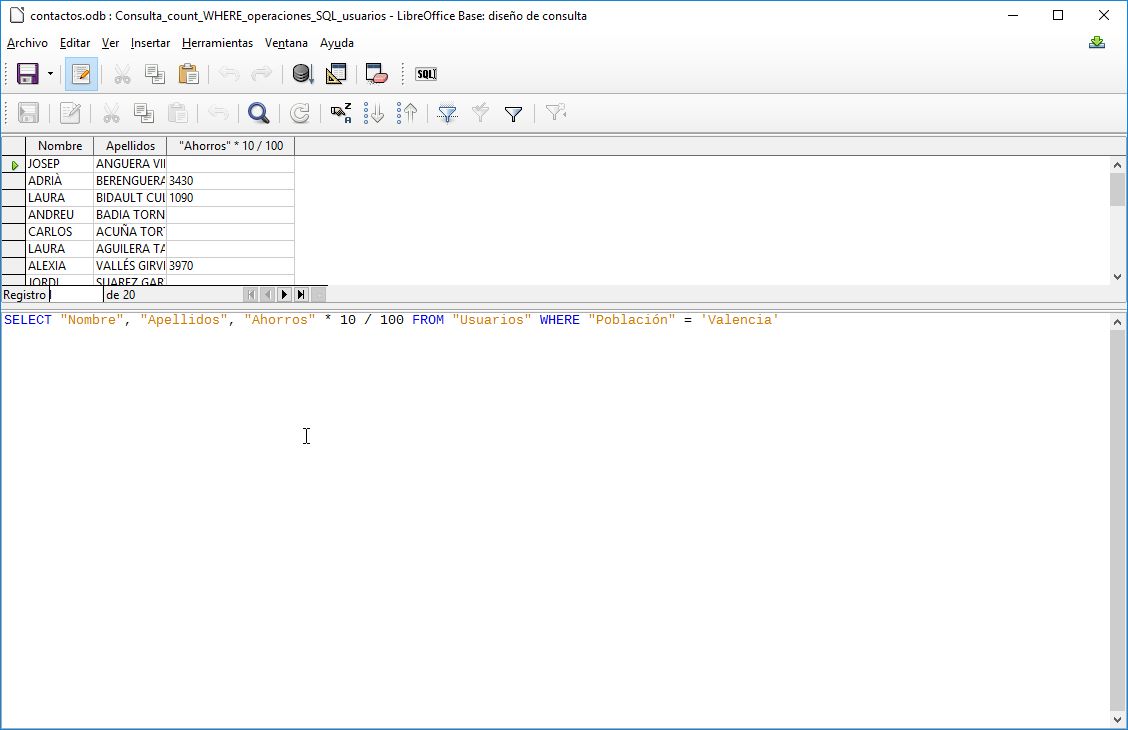Run the query with the database icon
1128x730 pixels.
click(302, 74)
